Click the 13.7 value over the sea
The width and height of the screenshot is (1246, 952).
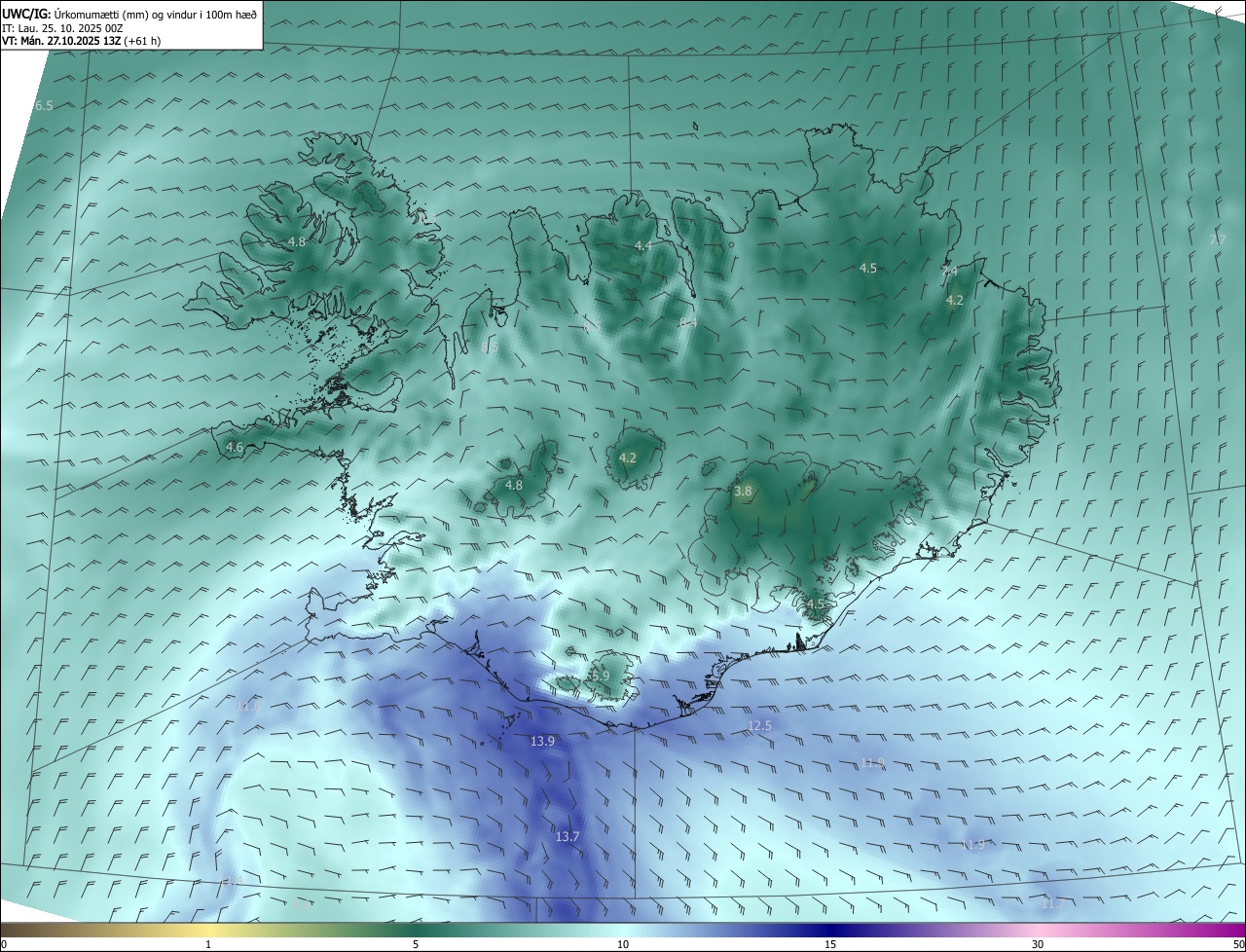coord(568,836)
